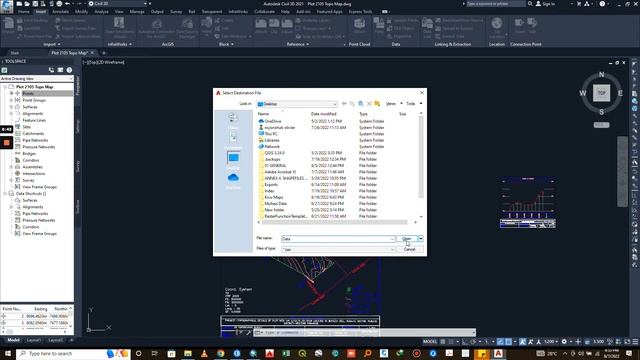Expand the InfraWorks ribbon panel
Screen dimensions: 640x360
[119, 44]
